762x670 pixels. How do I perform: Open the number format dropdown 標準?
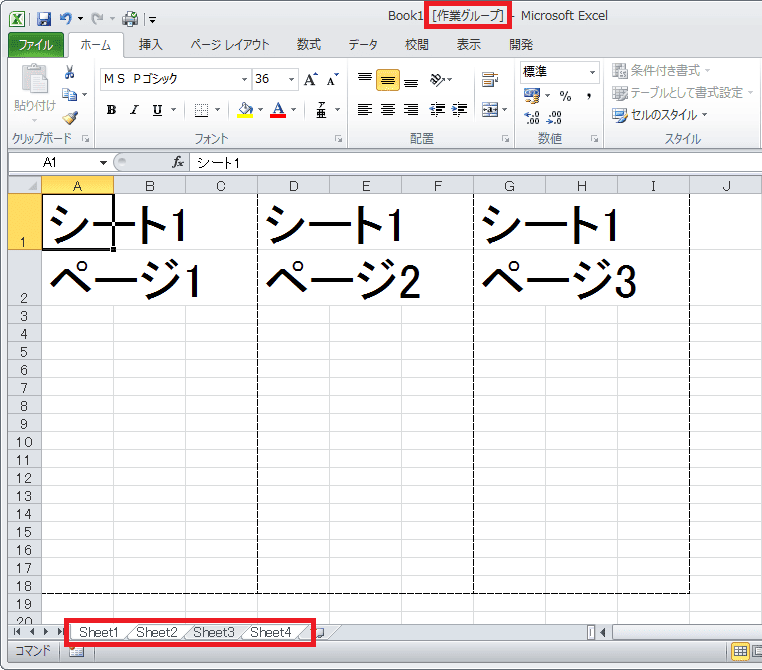[592, 72]
